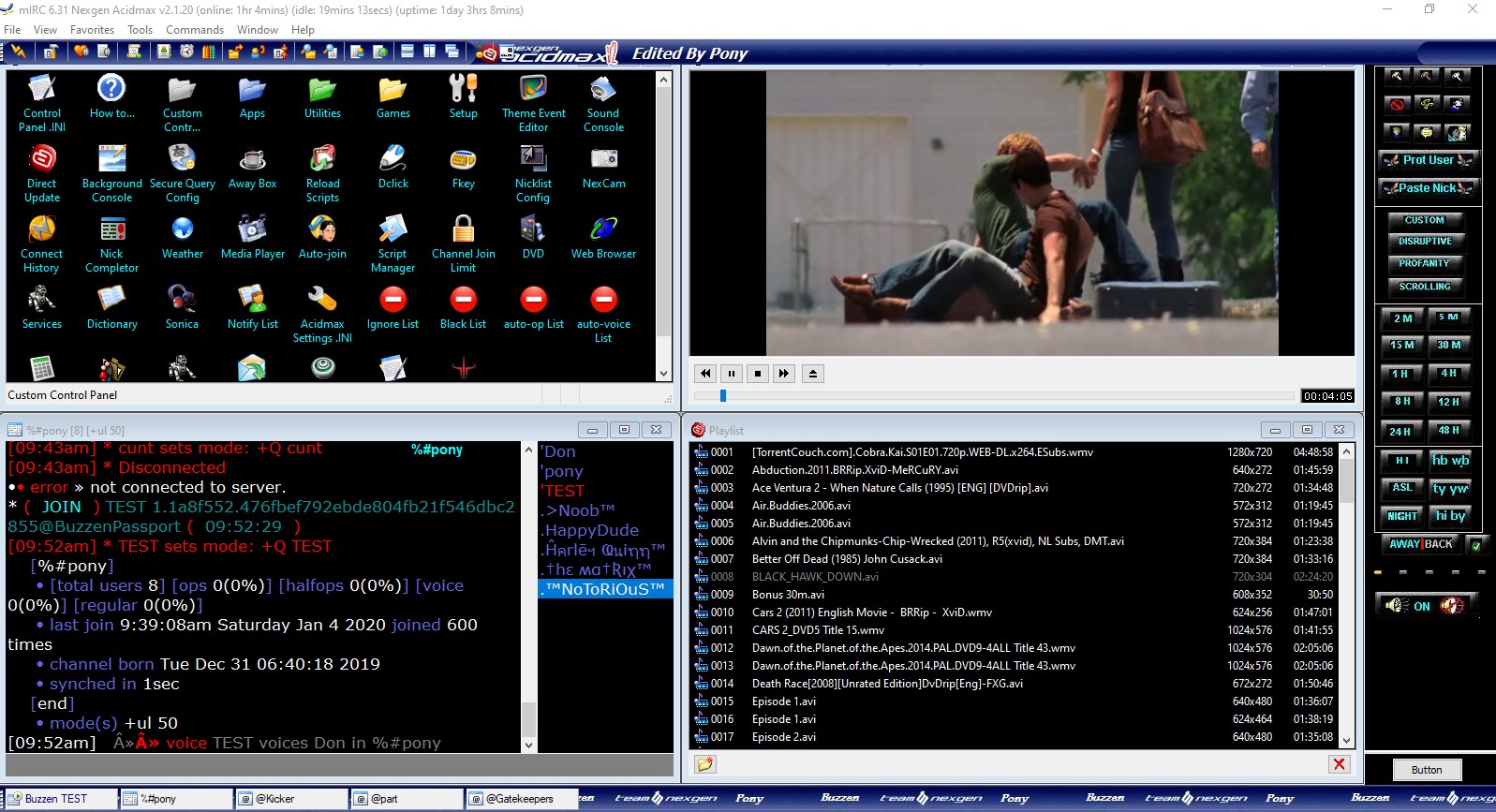1496x812 pixels.
Task: Click the 12 H away timer button
Action: [x=1449, y=403]
